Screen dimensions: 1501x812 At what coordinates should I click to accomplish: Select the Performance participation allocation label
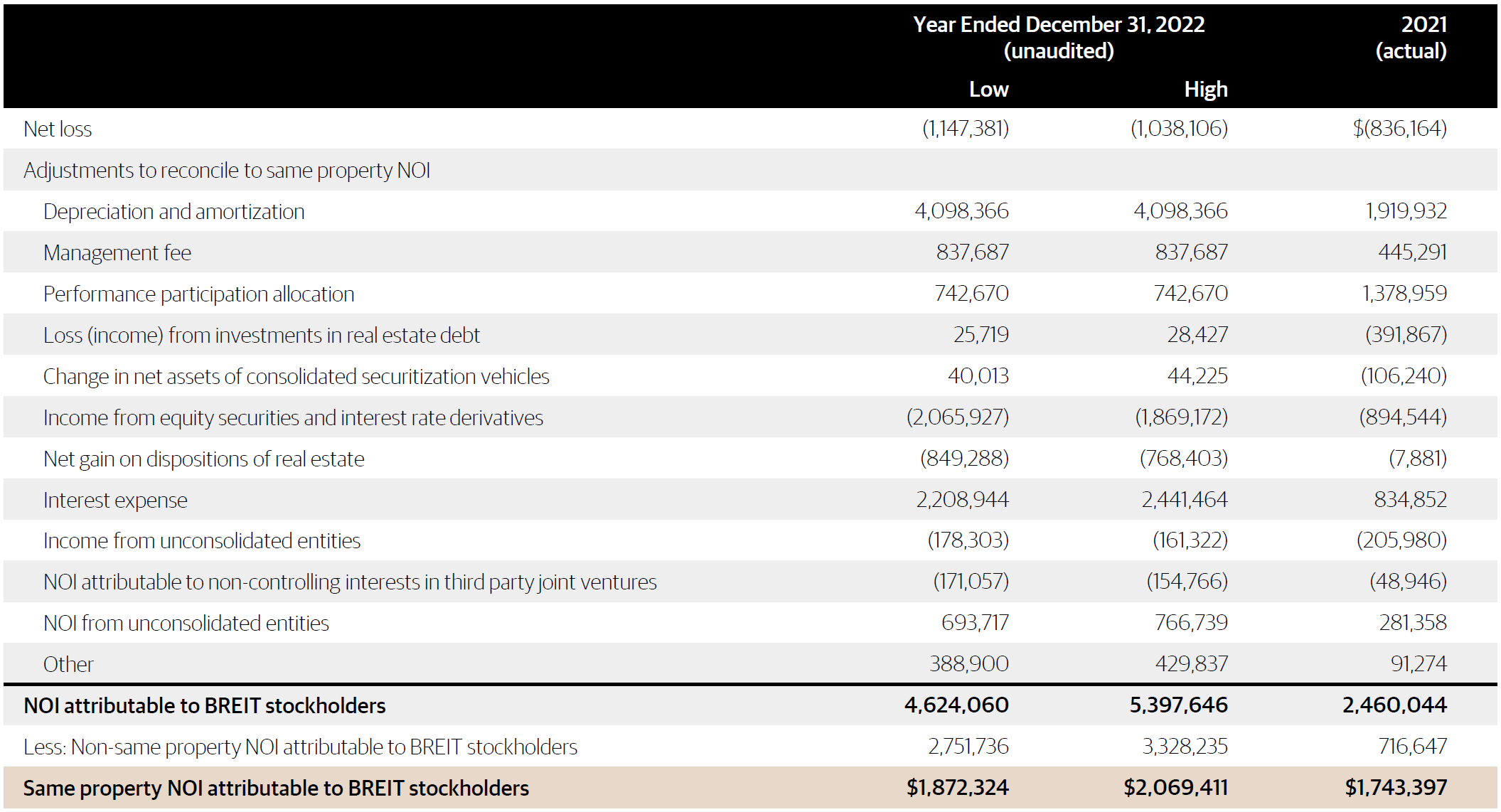tap(198, 294)
